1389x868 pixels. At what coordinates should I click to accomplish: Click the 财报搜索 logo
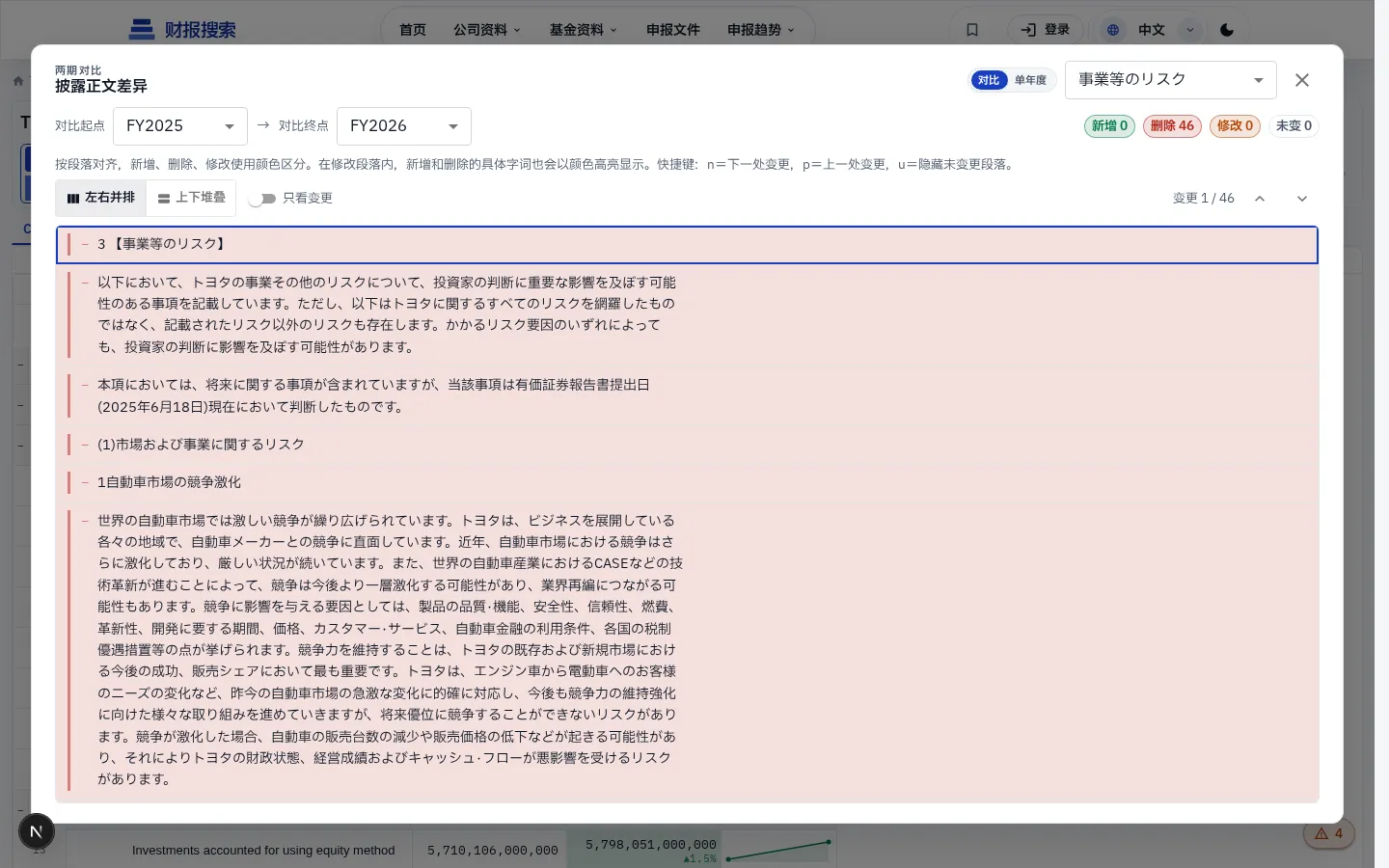182,30
